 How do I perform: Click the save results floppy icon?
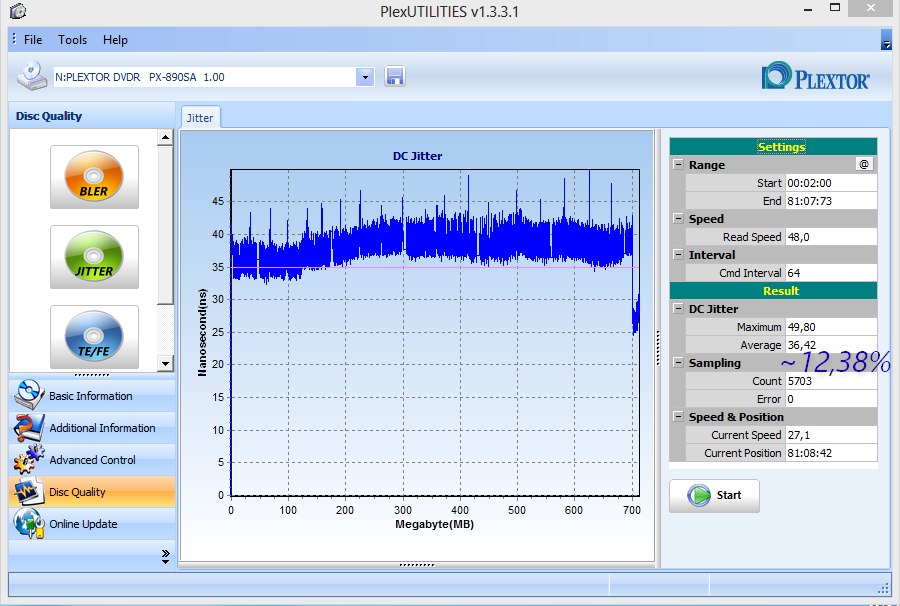[394, 76]
